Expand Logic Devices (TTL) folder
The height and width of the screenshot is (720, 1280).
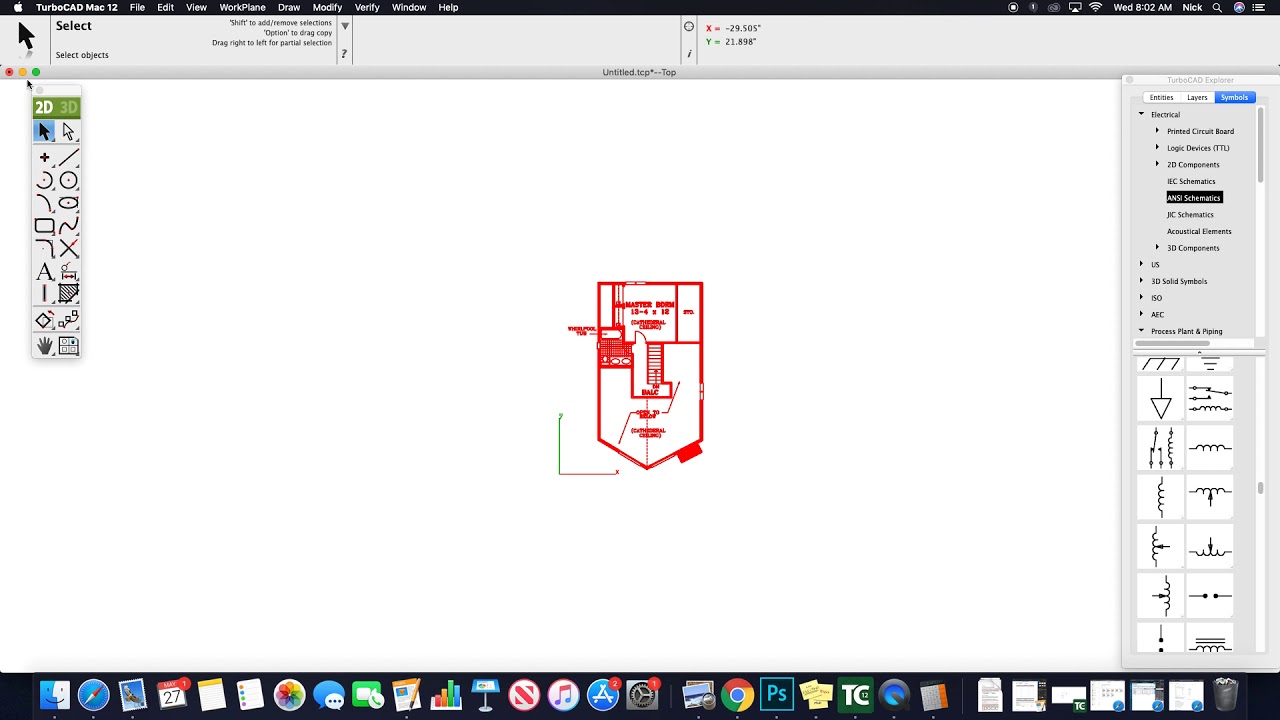[x=1157, y=148]
